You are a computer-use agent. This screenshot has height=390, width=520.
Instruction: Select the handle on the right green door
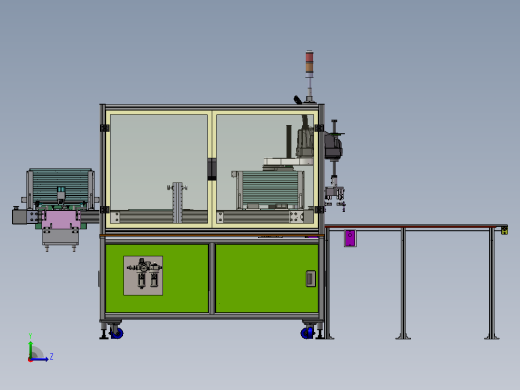(311, 278)
